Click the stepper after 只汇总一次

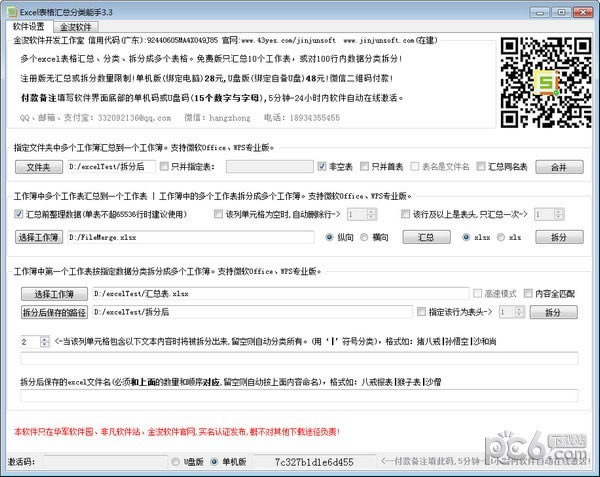(549, 214)
